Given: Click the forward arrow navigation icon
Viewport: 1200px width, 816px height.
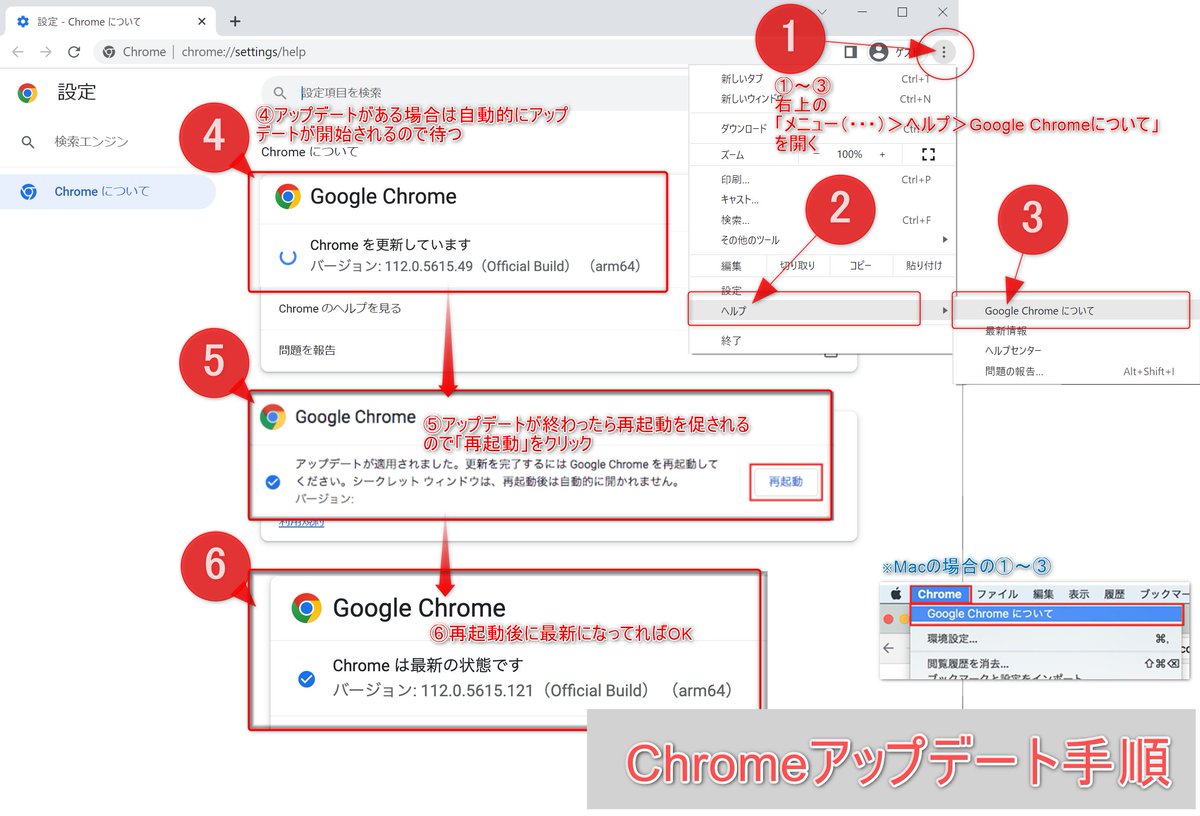Looking at the screenshot, I should [45, 52].
